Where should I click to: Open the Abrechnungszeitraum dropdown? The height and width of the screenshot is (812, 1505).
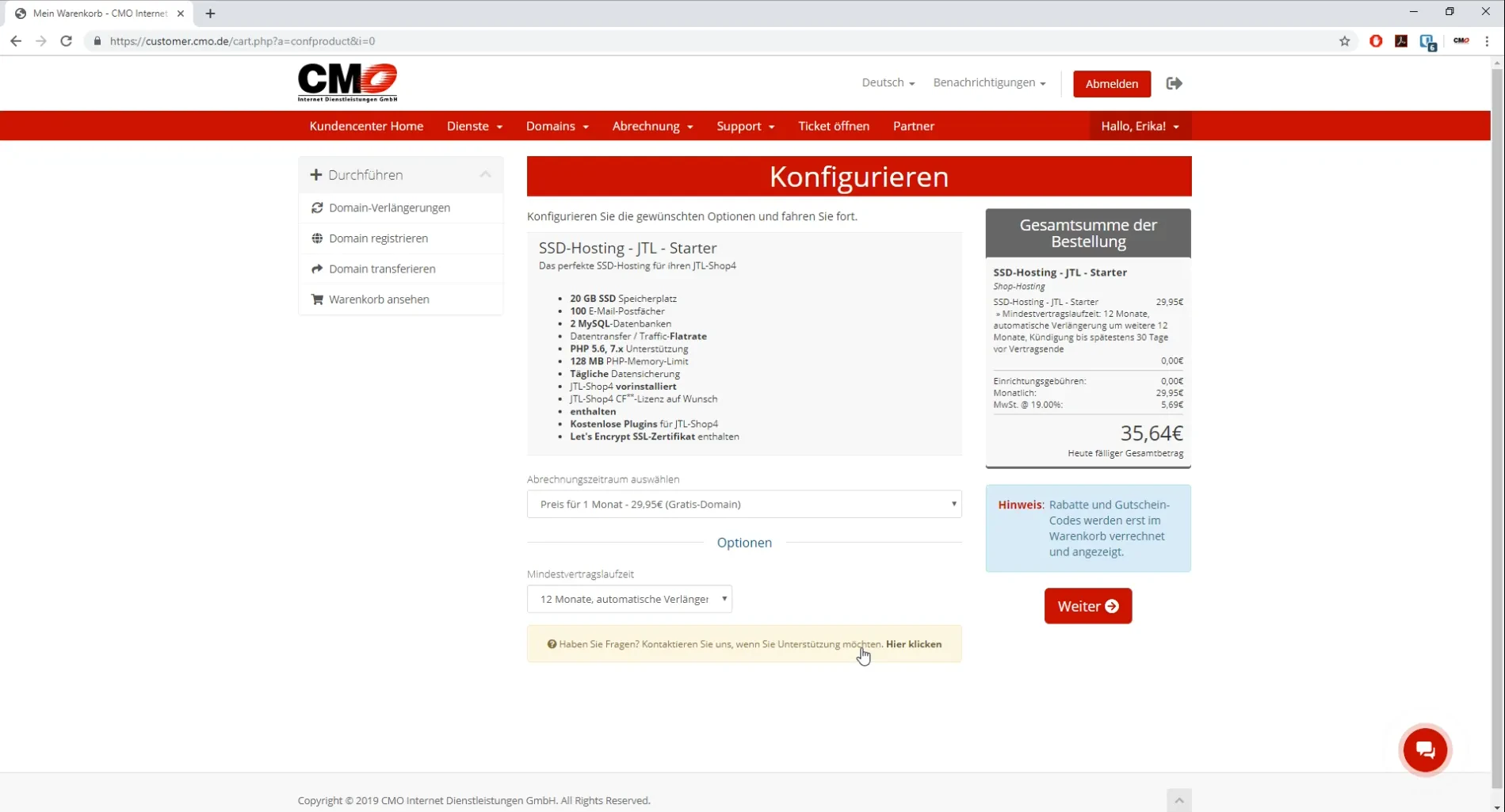[x=744, y=504]
